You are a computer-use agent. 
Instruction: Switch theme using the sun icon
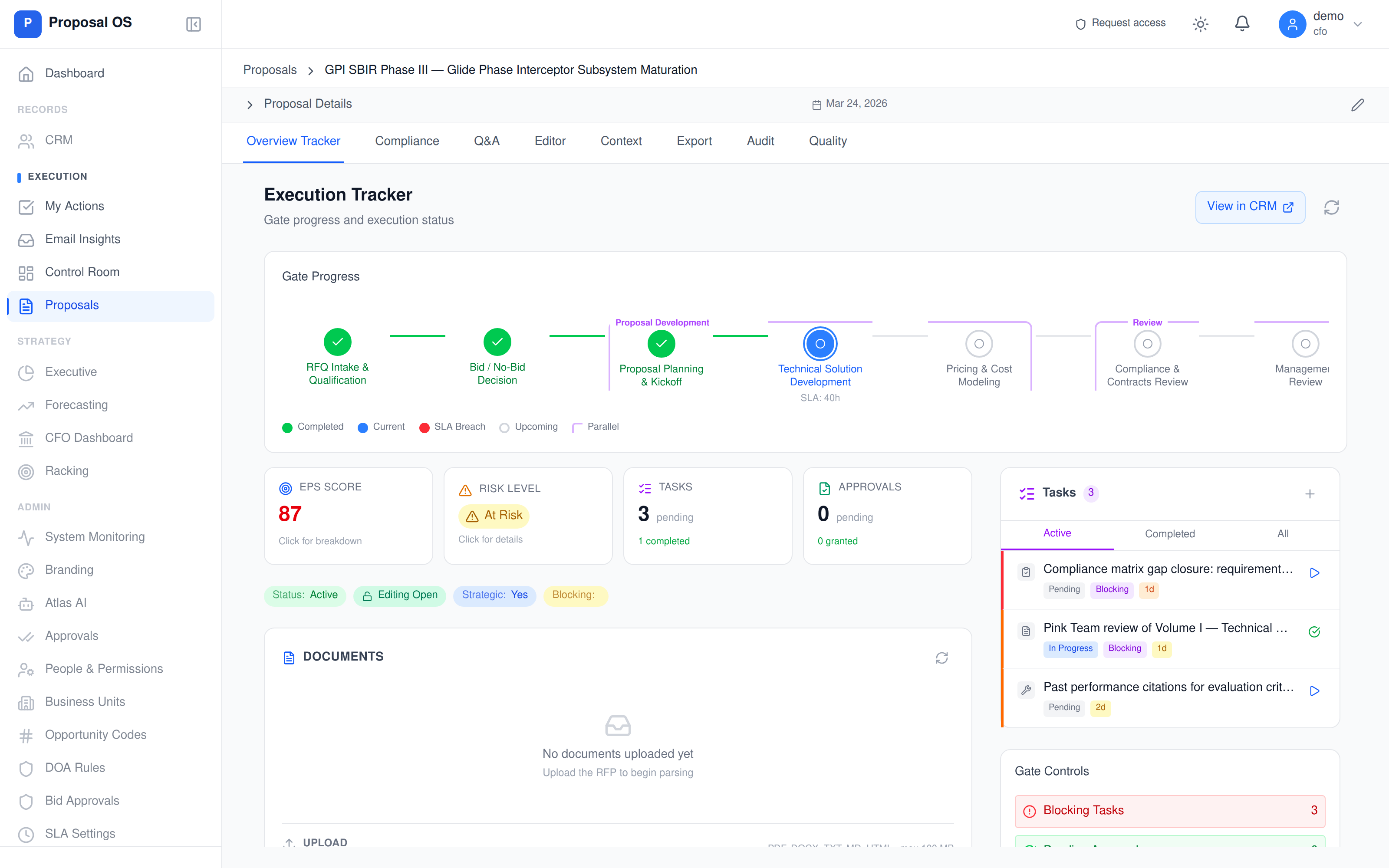[1201, 23]
